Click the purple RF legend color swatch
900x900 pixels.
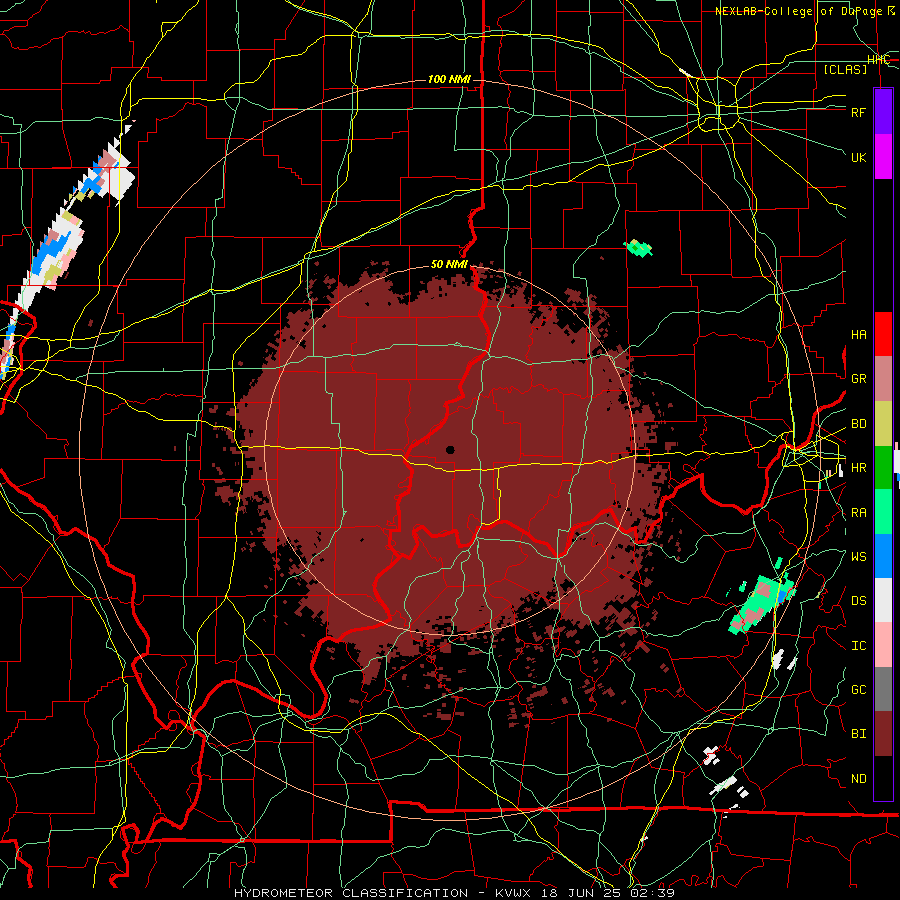click(883, 112)
